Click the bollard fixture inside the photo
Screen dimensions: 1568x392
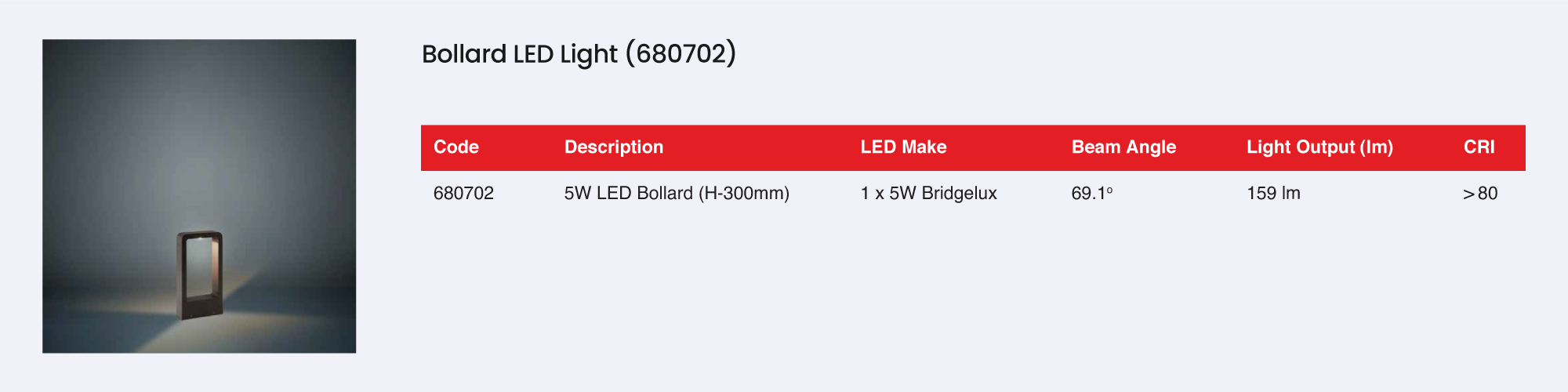[199, 274]
